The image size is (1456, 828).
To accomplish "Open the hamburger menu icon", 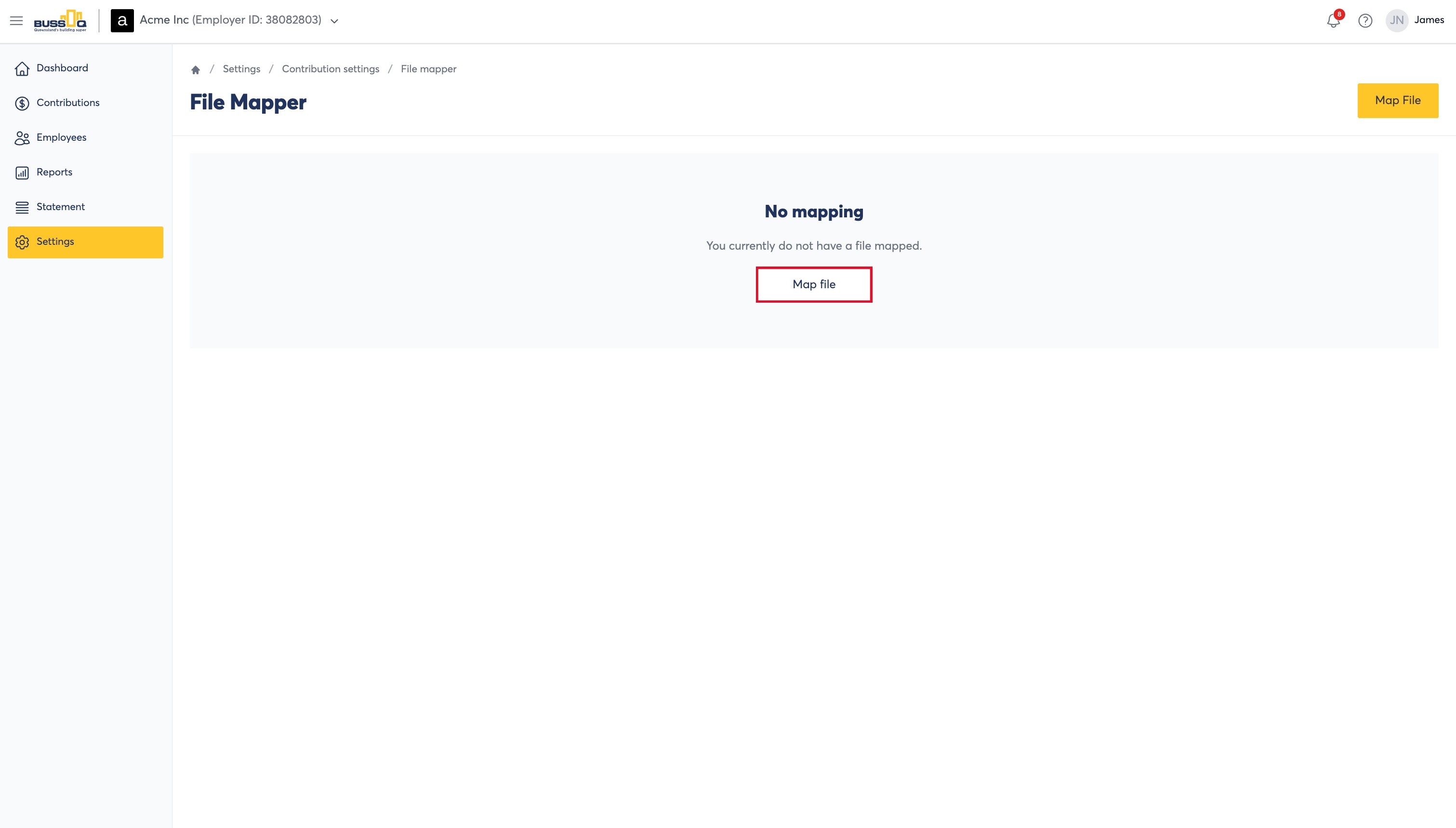I will pos(16,21).
